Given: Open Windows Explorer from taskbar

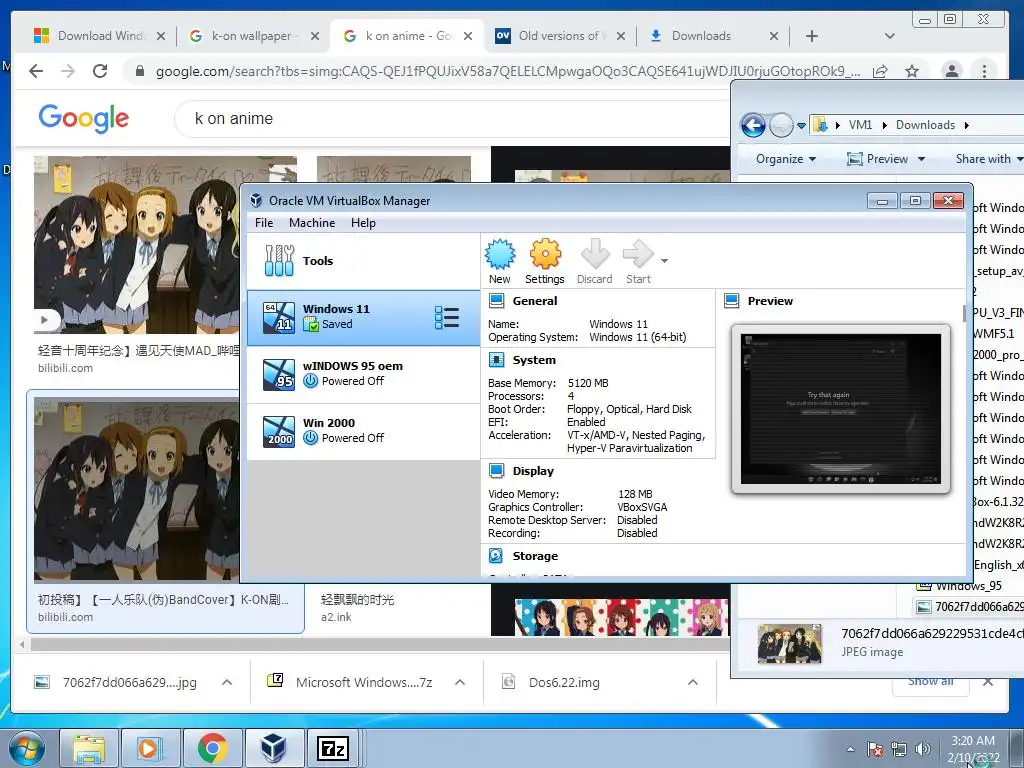Looking at the screenshot, I should point(89,748).
